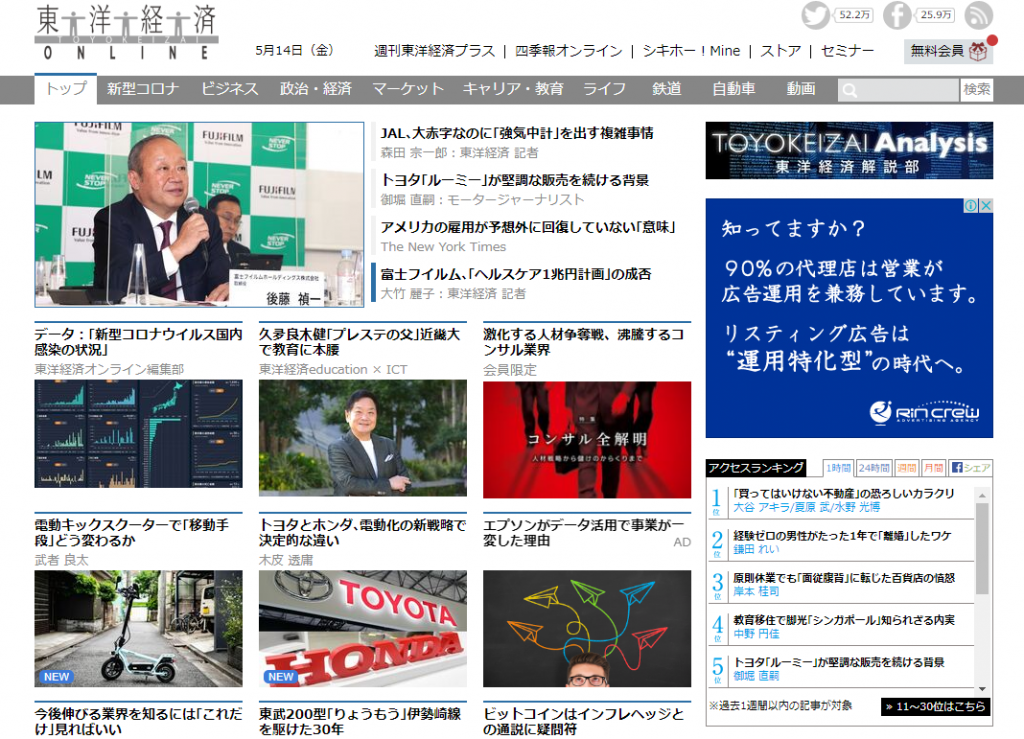Go to キャリア・教育 section
Image resolution: width=1024 pixels, height=739 pixels.
coord(513,89)
